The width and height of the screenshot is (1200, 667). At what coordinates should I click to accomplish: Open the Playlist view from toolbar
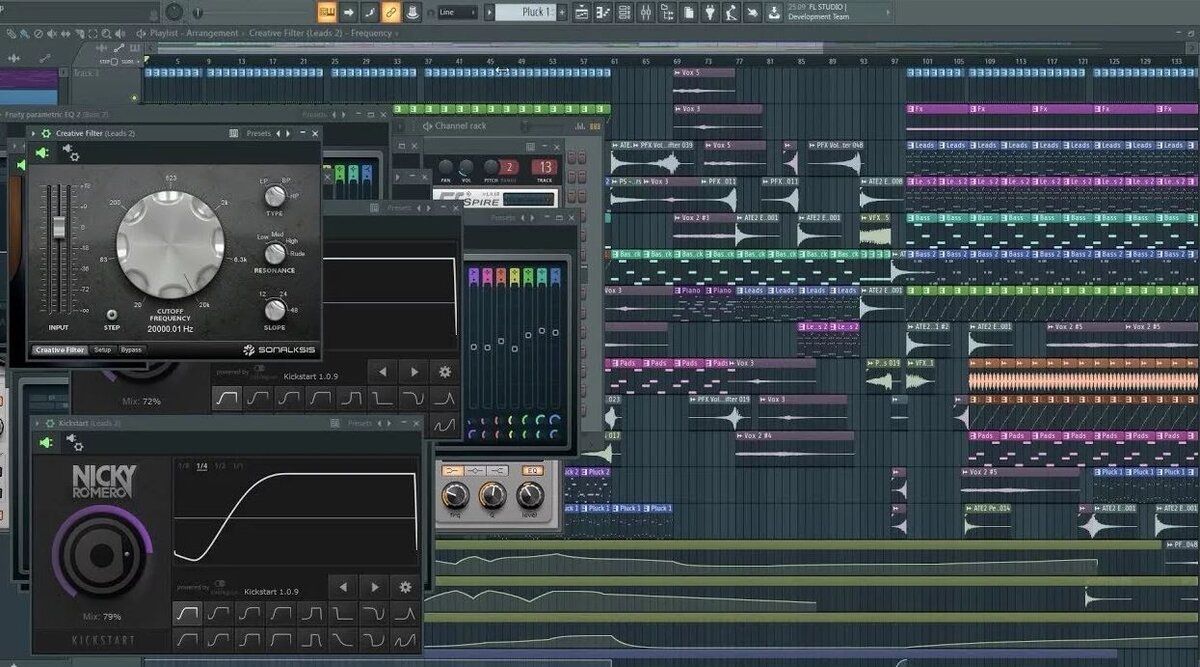click(x=582, y=12)
